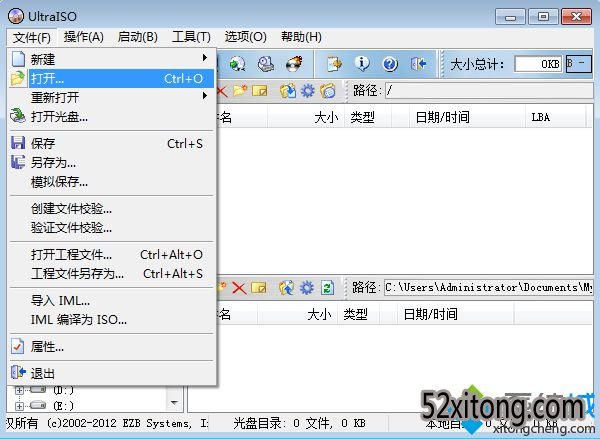Screen dimensions: 600x439
Task: Click 创建文件校验... menu entry
Action: (x=111, y=209)
